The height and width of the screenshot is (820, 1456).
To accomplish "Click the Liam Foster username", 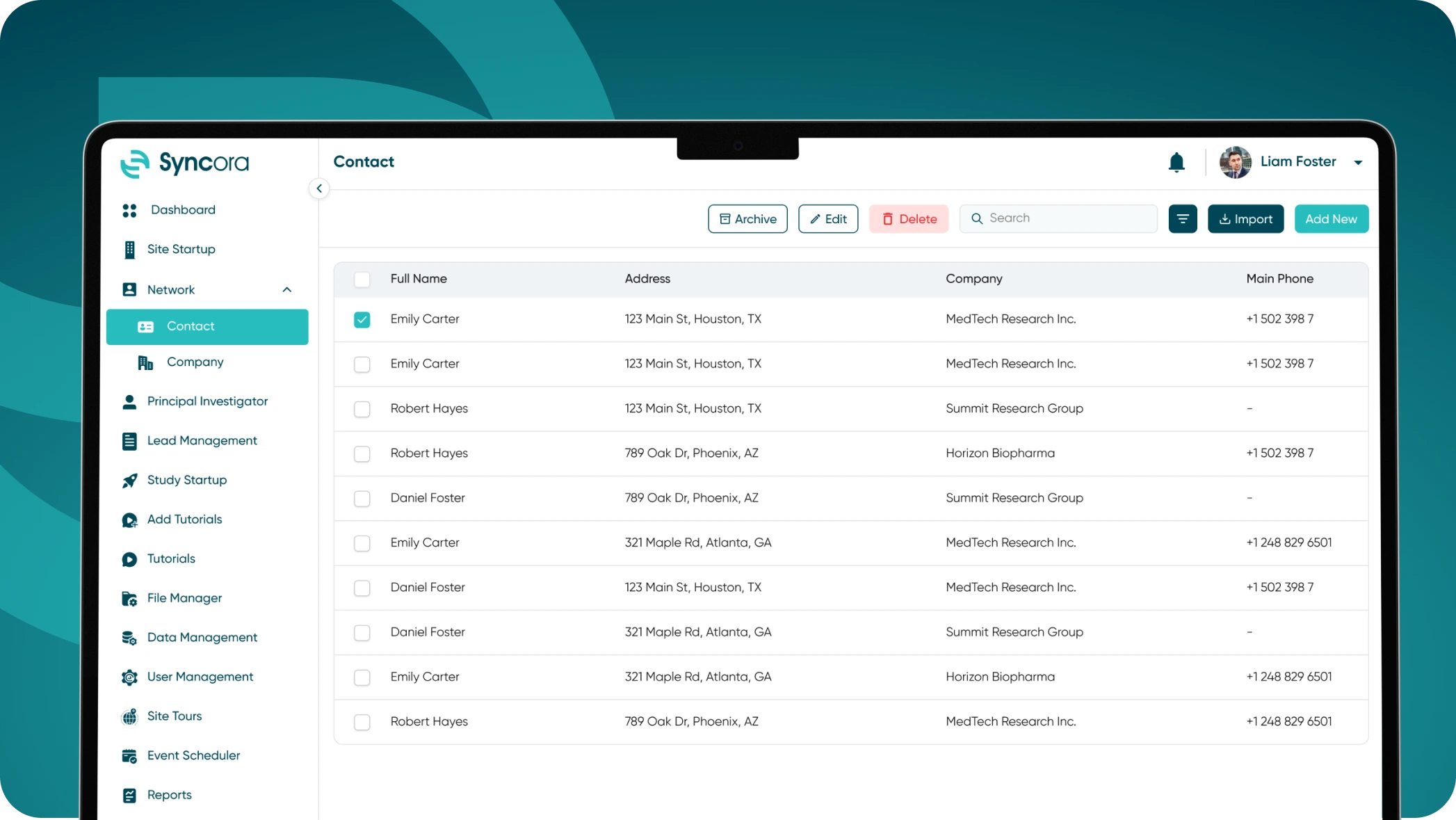I will coord(1297,162).
